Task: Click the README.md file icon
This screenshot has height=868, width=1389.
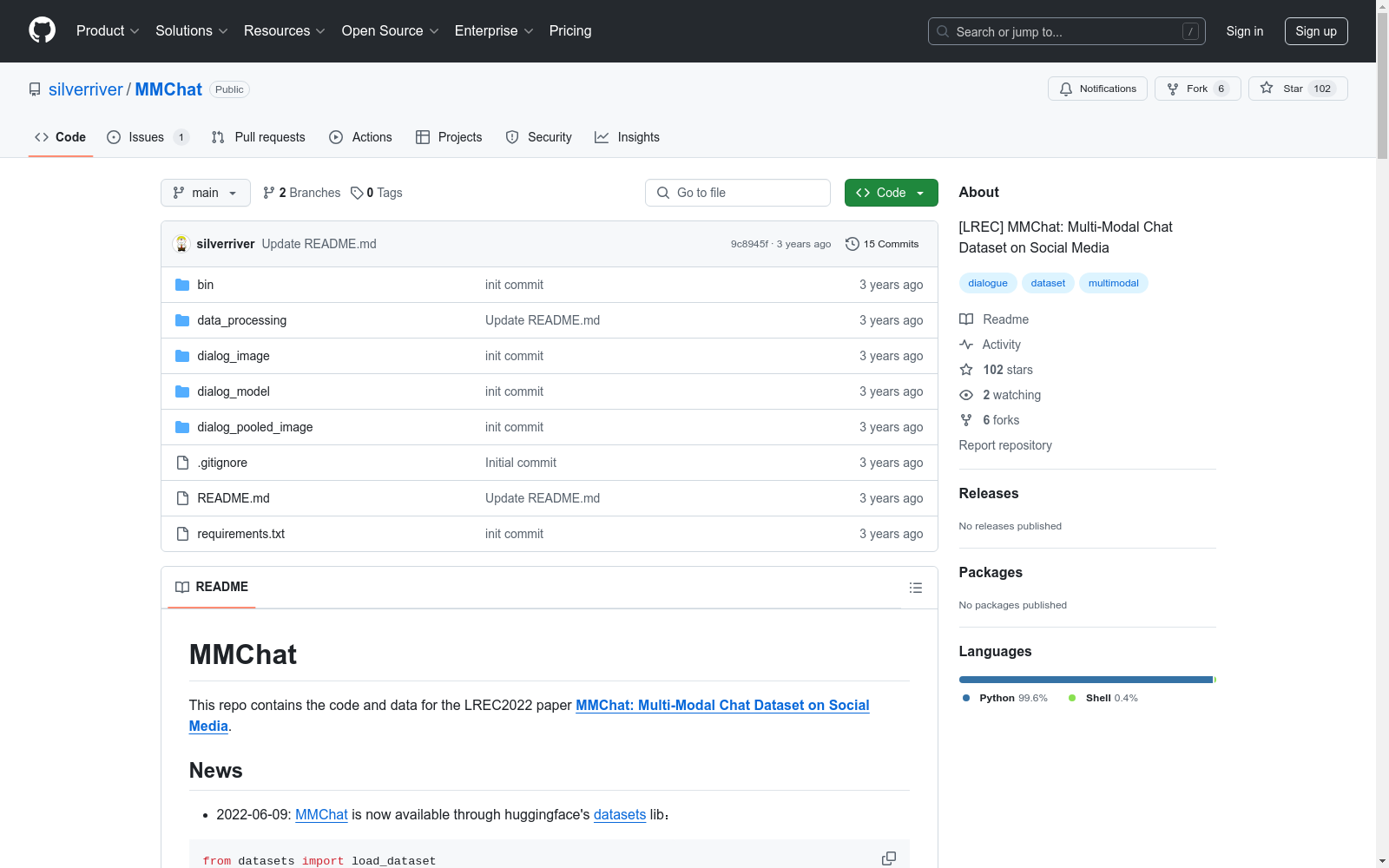Action: click(182, 498)
